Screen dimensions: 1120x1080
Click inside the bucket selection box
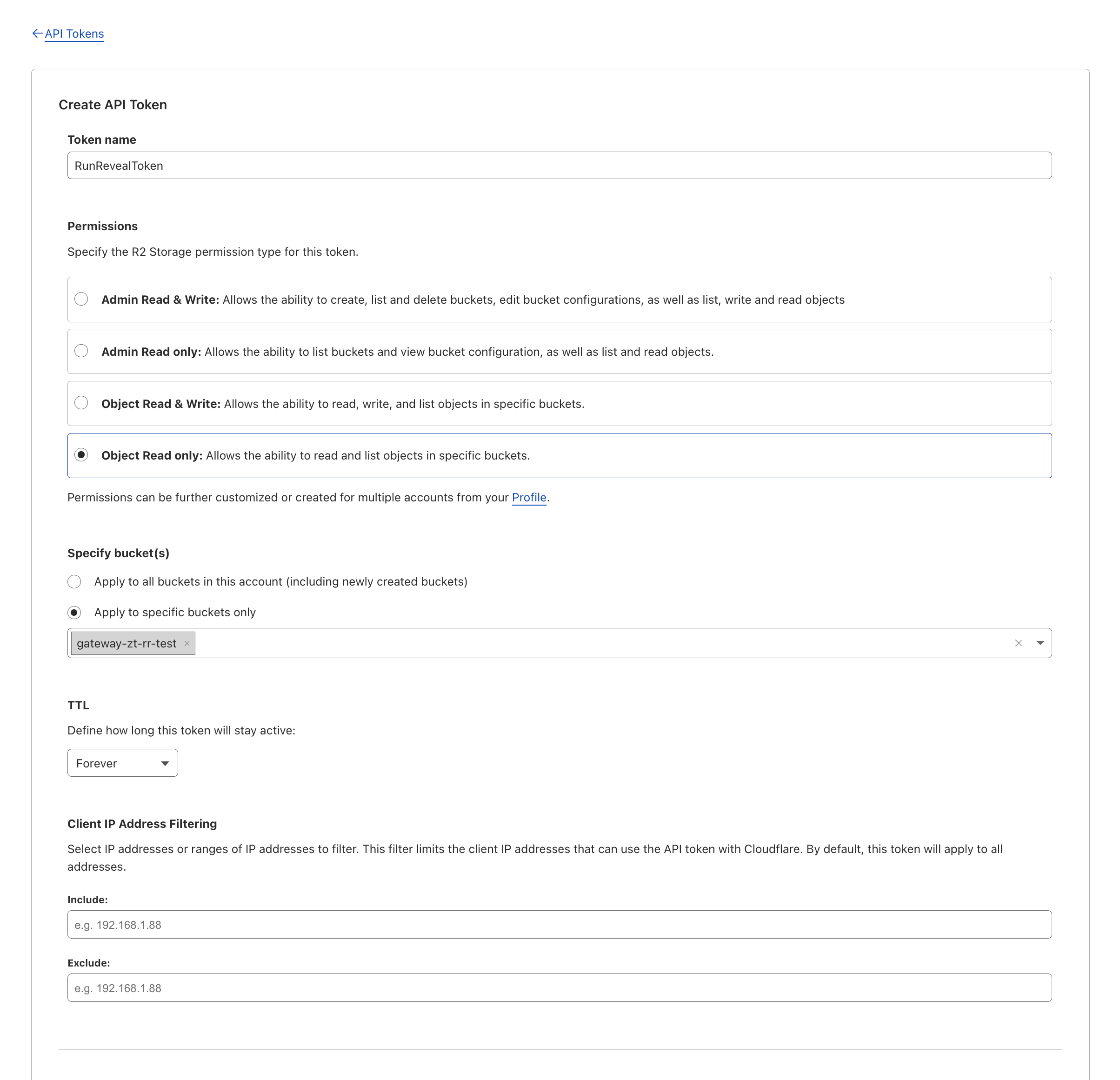572,643
